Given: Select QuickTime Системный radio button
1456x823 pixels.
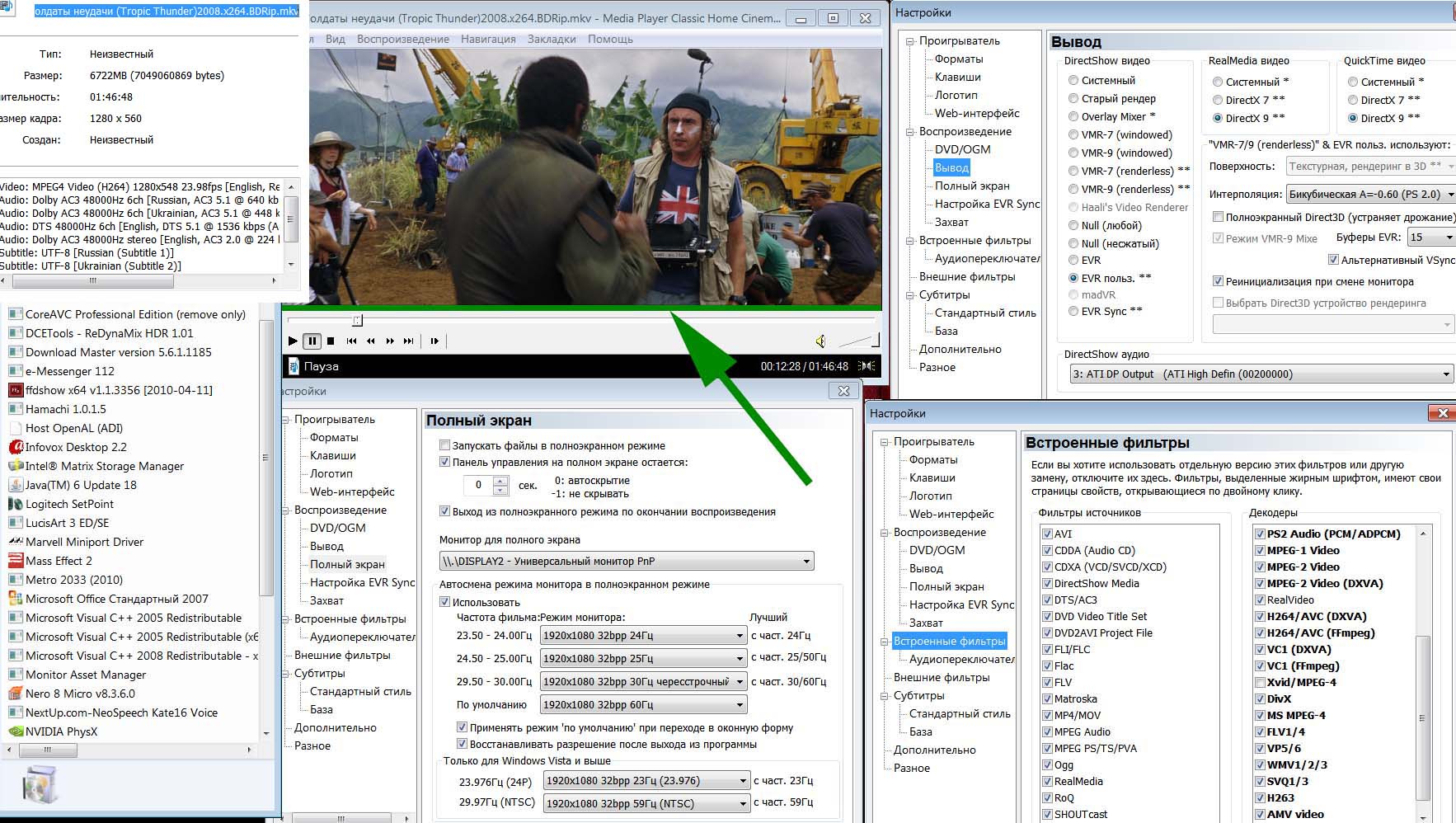Looking at the screenshot, I should click(x=1353, y=82).
